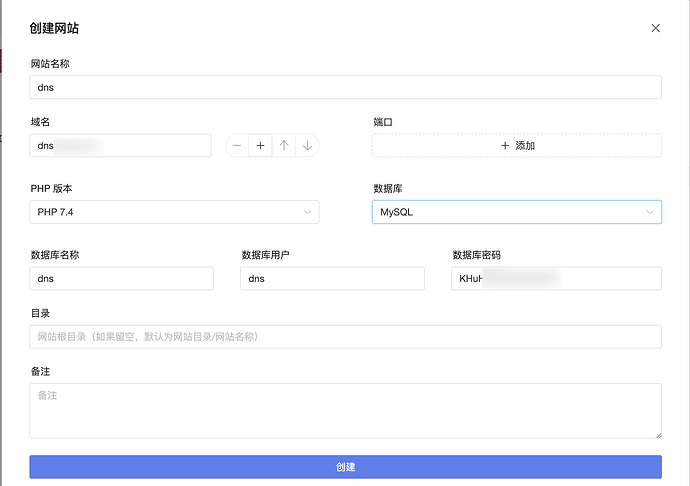Click the plus icon to add domain

[x=260, y=146]
